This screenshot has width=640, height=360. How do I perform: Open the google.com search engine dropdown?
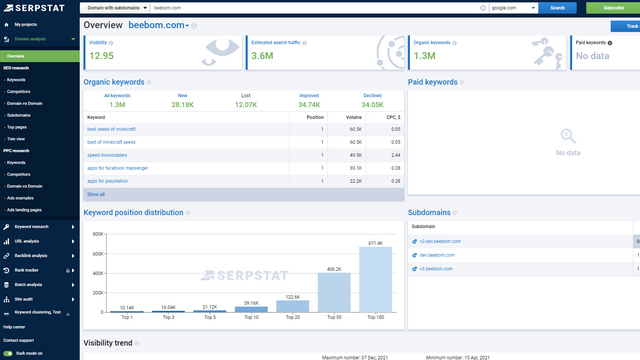point(513,8)
